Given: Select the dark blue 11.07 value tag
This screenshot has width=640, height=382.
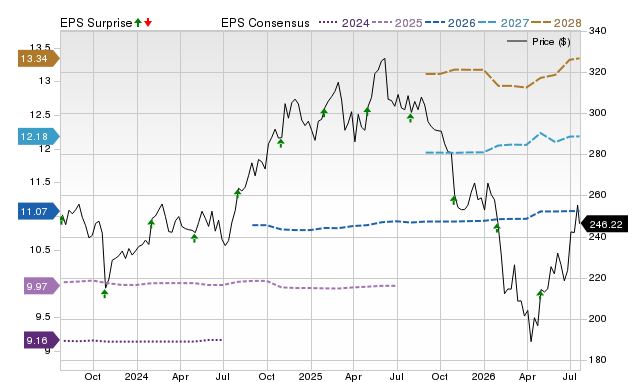Looking at the screenshot, I should point(38,211).
